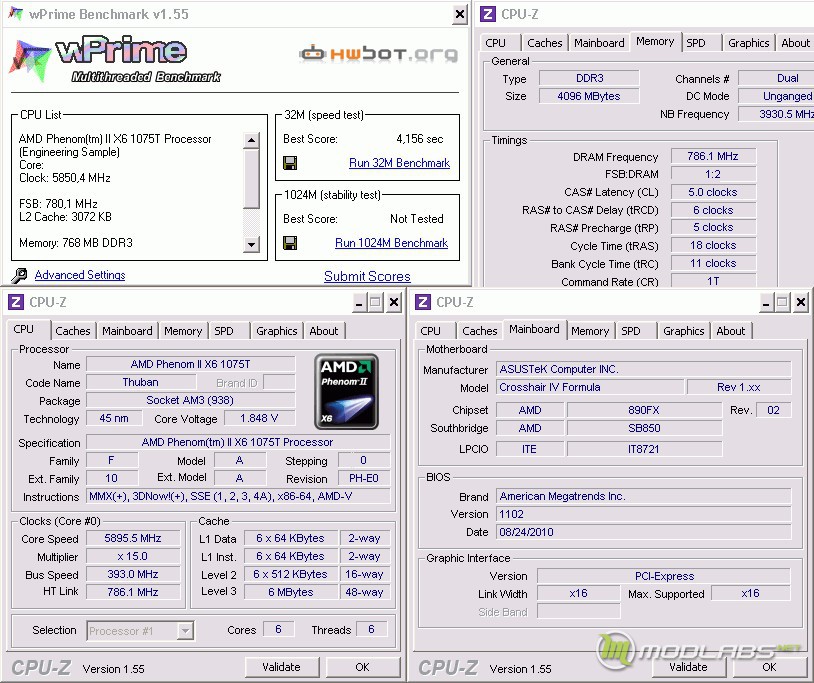Click the AMD Phenom II processor logo
This screenshot has width=814, height=683.
click(346, 392)
